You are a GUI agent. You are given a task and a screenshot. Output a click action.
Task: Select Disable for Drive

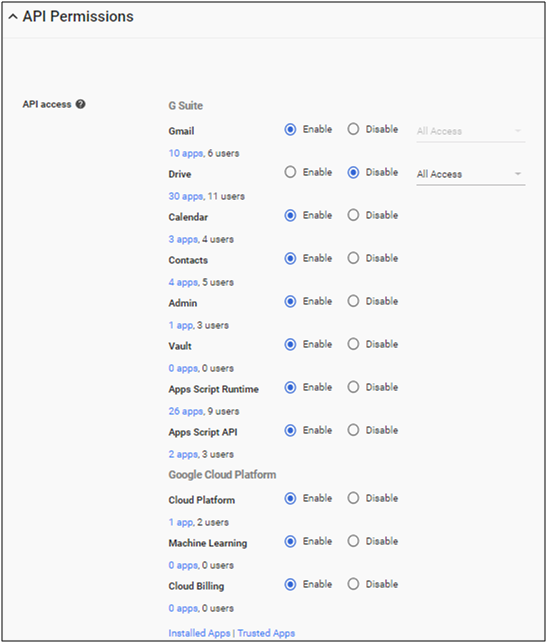[x=353, y=172]
